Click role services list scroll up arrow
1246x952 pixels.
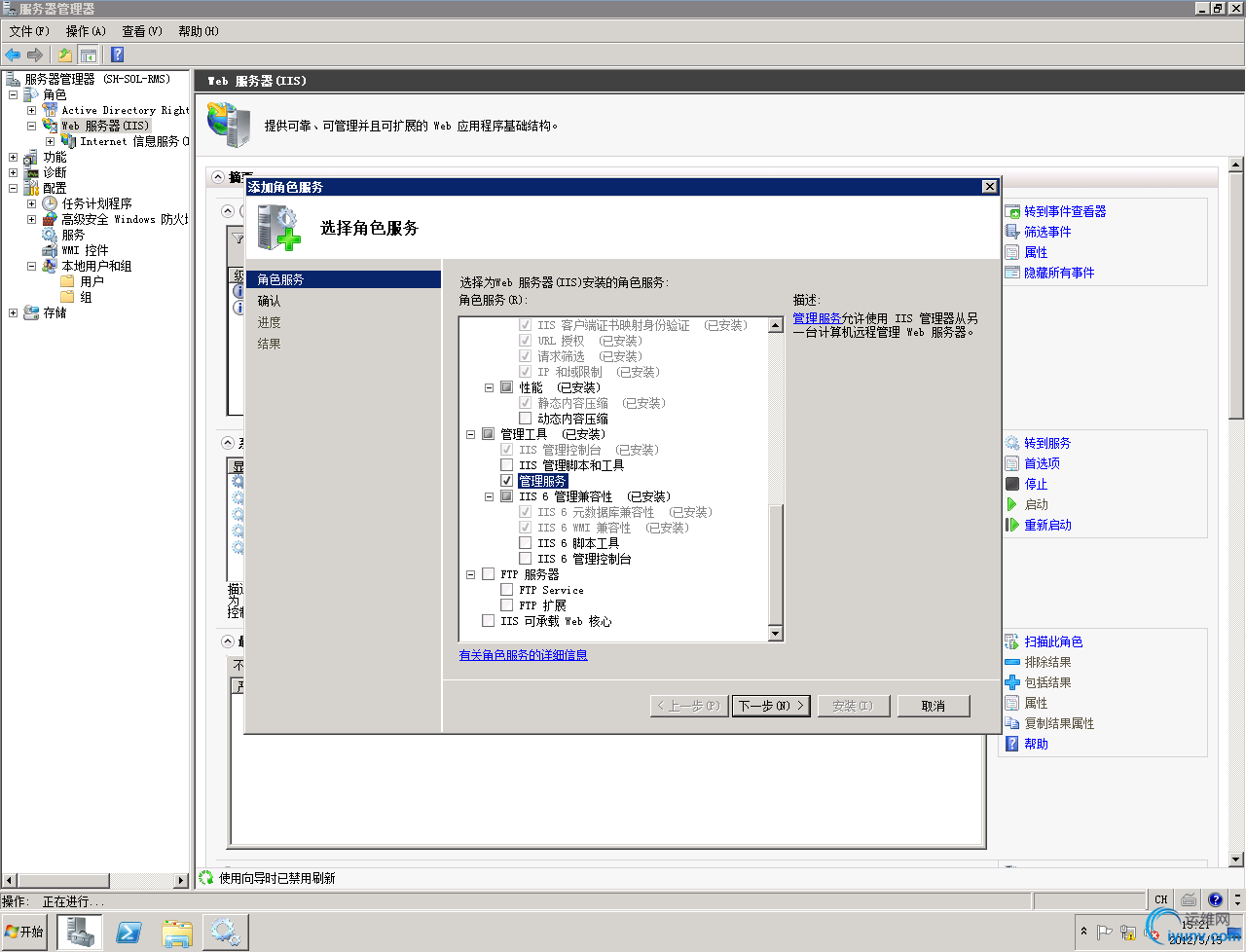pos(776,325)
